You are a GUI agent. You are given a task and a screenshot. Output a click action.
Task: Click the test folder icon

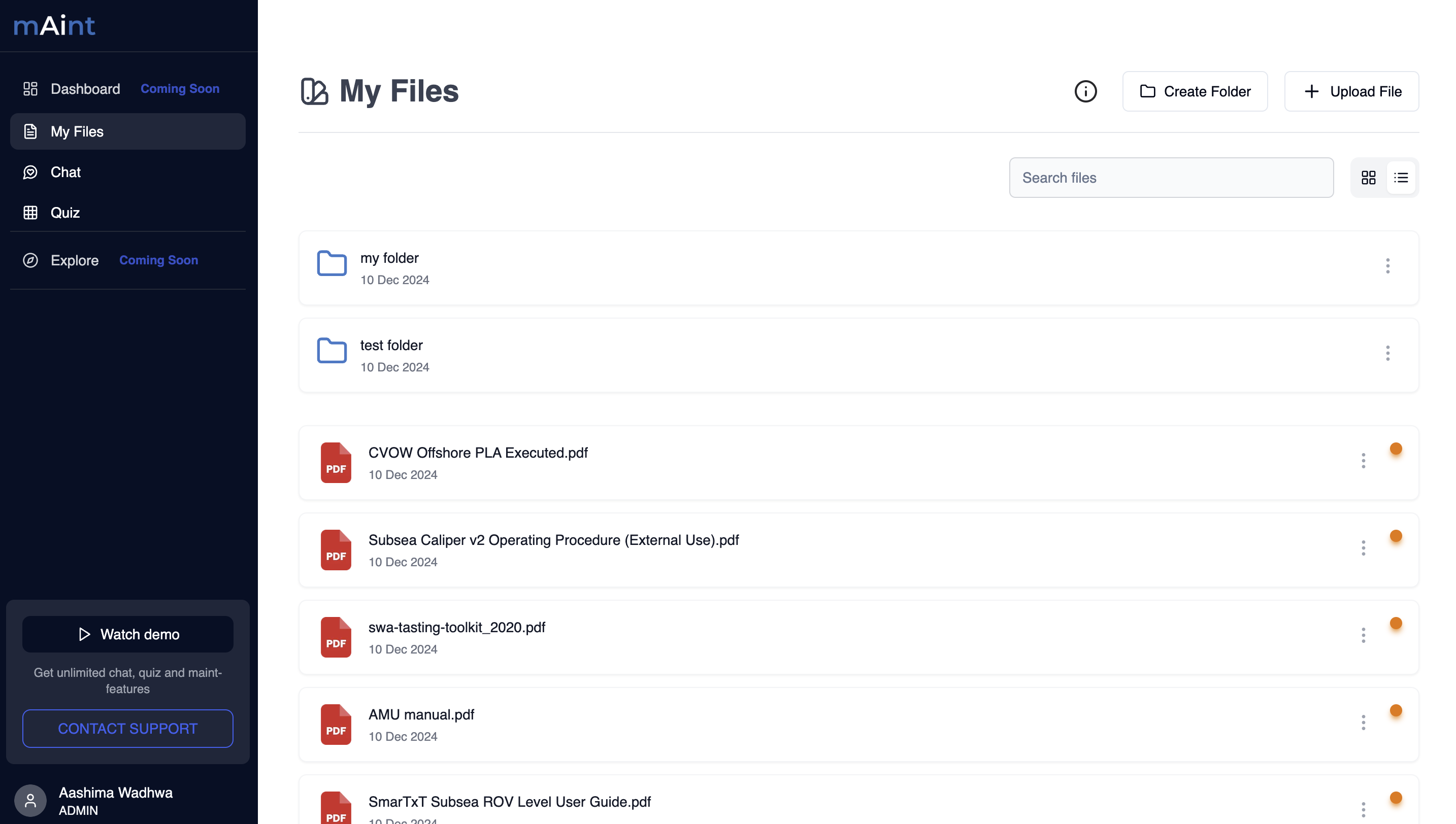tap(332, 351)
